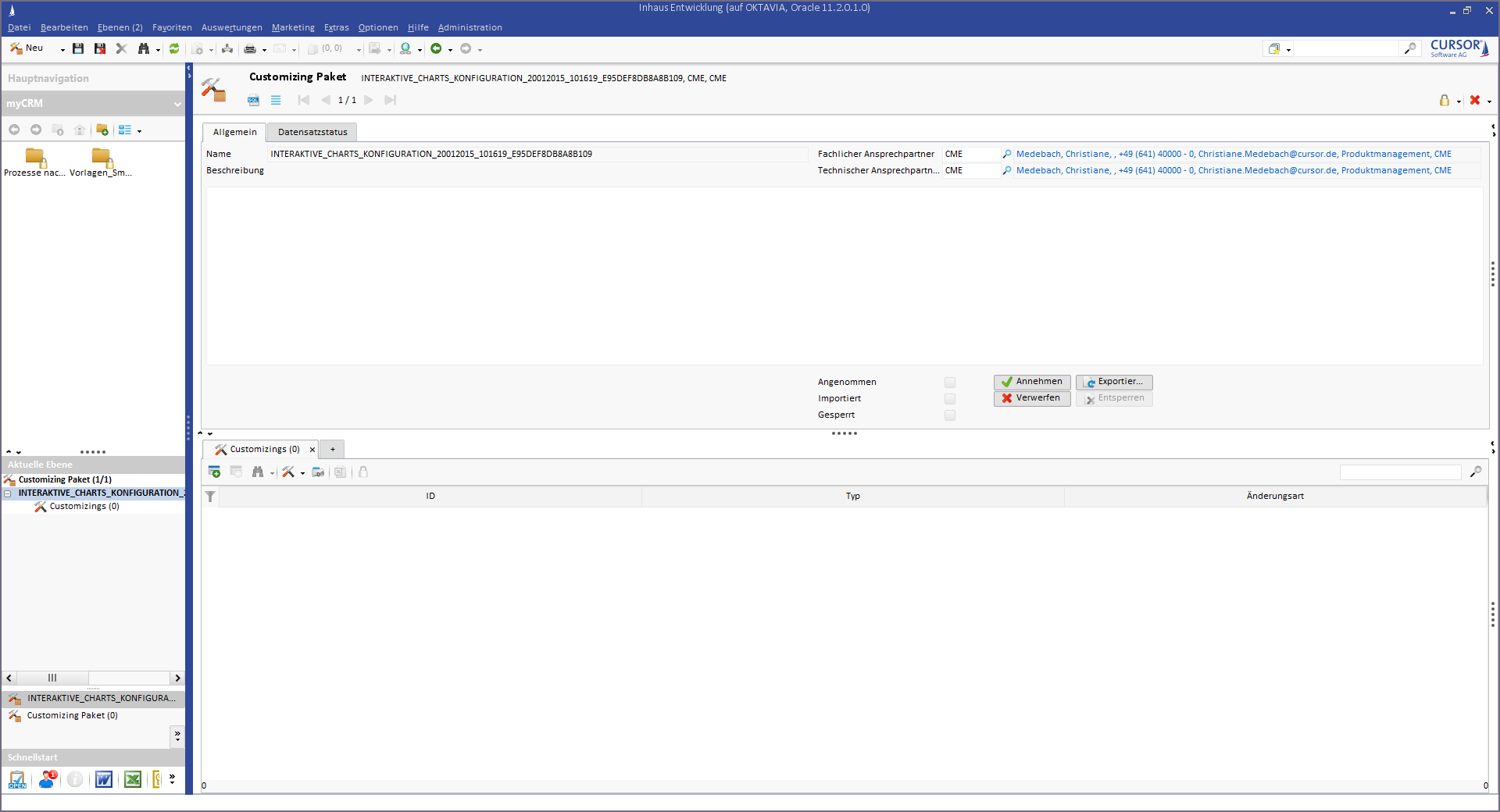The height and width of the screenshot is (812, 1500).
Task: Expand the Neu button dropdown arrow
Action: tap(62, 50)
